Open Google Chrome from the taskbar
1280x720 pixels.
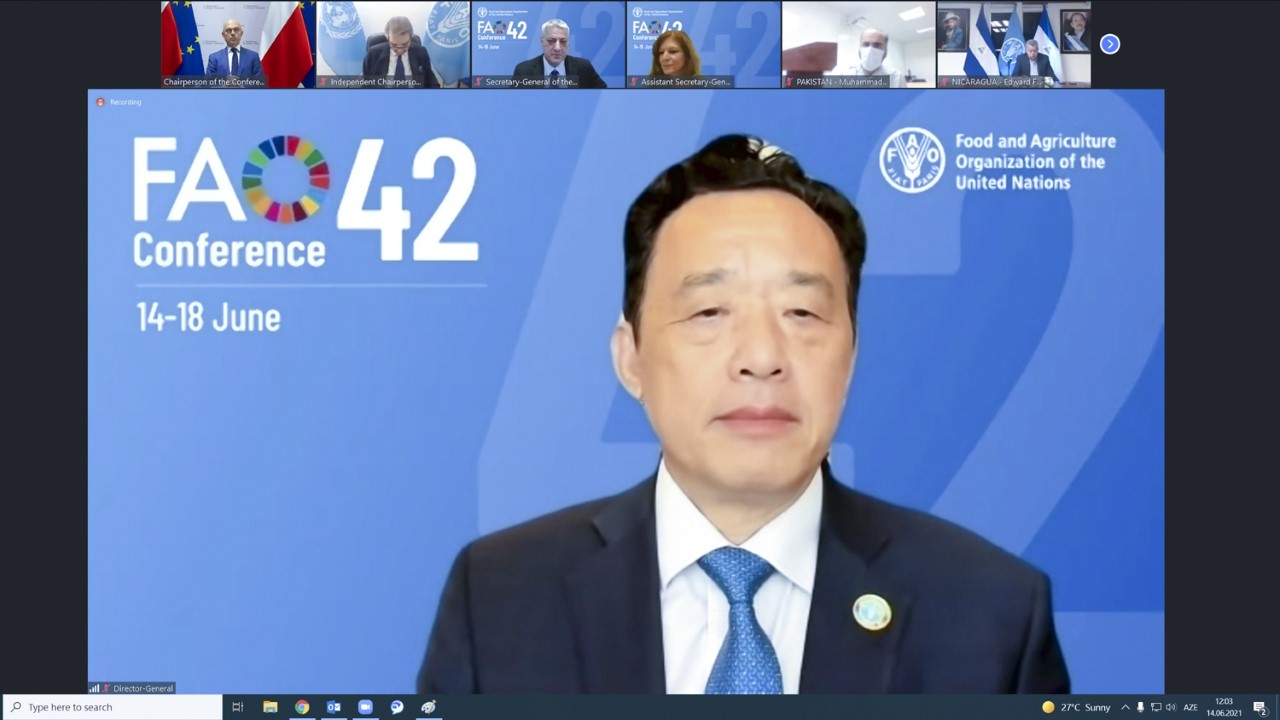tap(302, 707)
